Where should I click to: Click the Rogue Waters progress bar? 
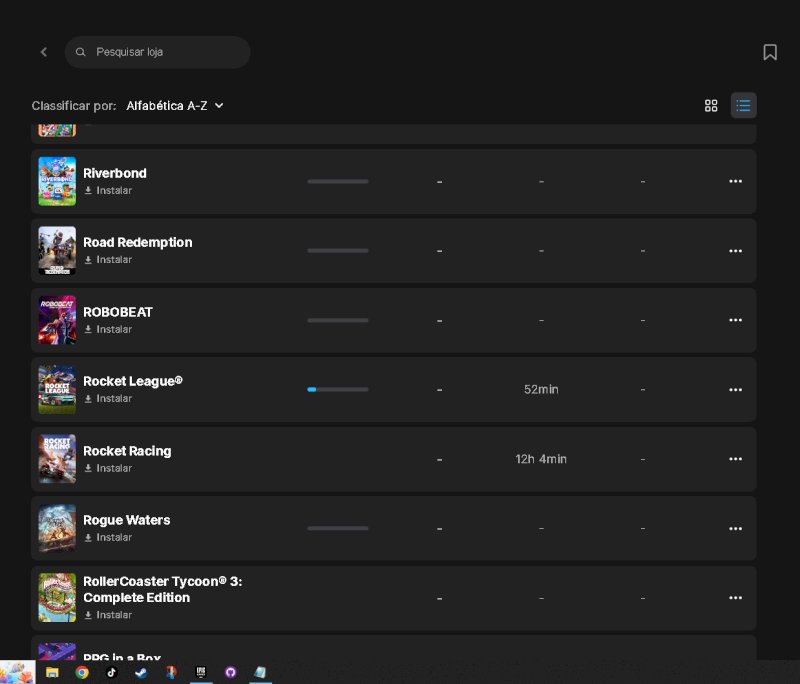338,528
